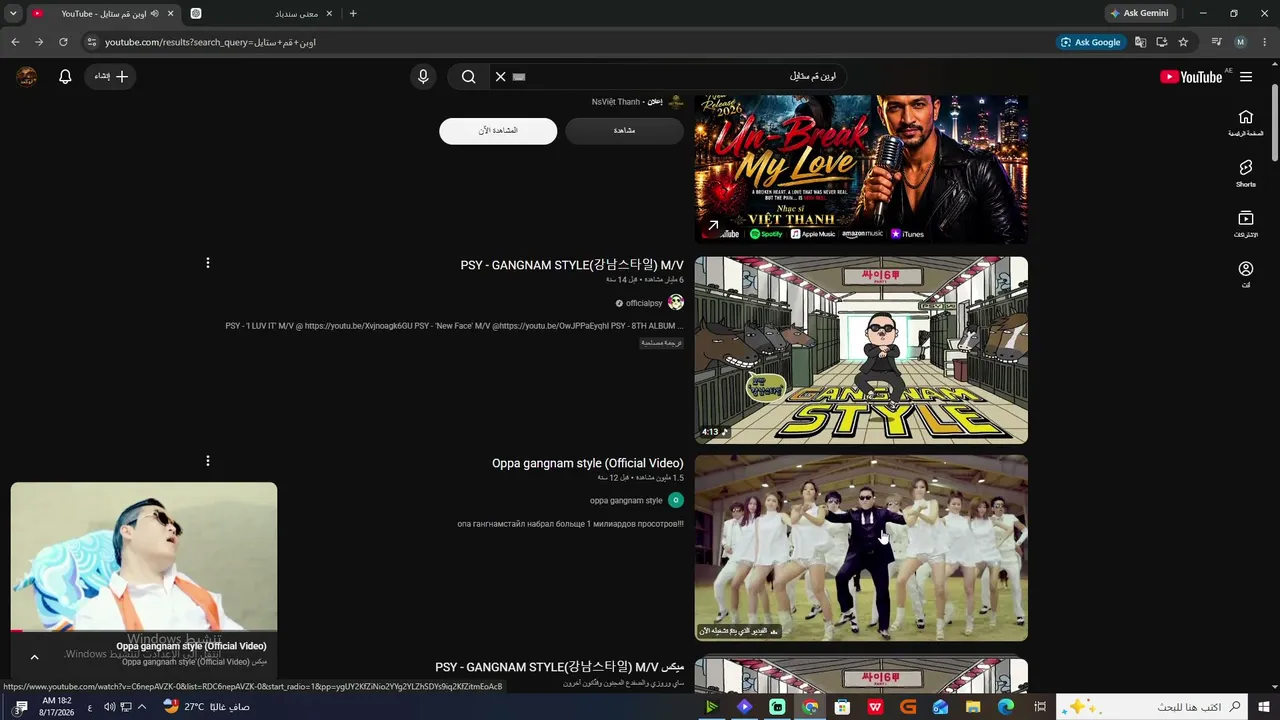
Task: Open a new browser tab with the plus
Action: pos(353,13)
